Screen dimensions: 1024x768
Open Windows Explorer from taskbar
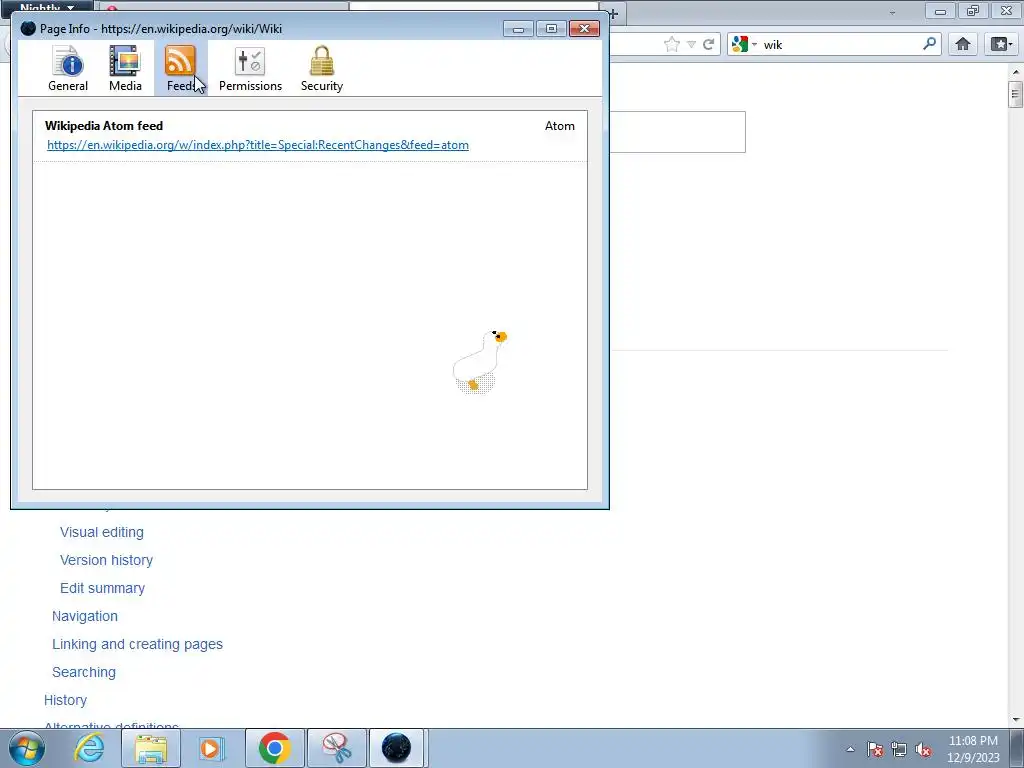(x=151, y=748)
